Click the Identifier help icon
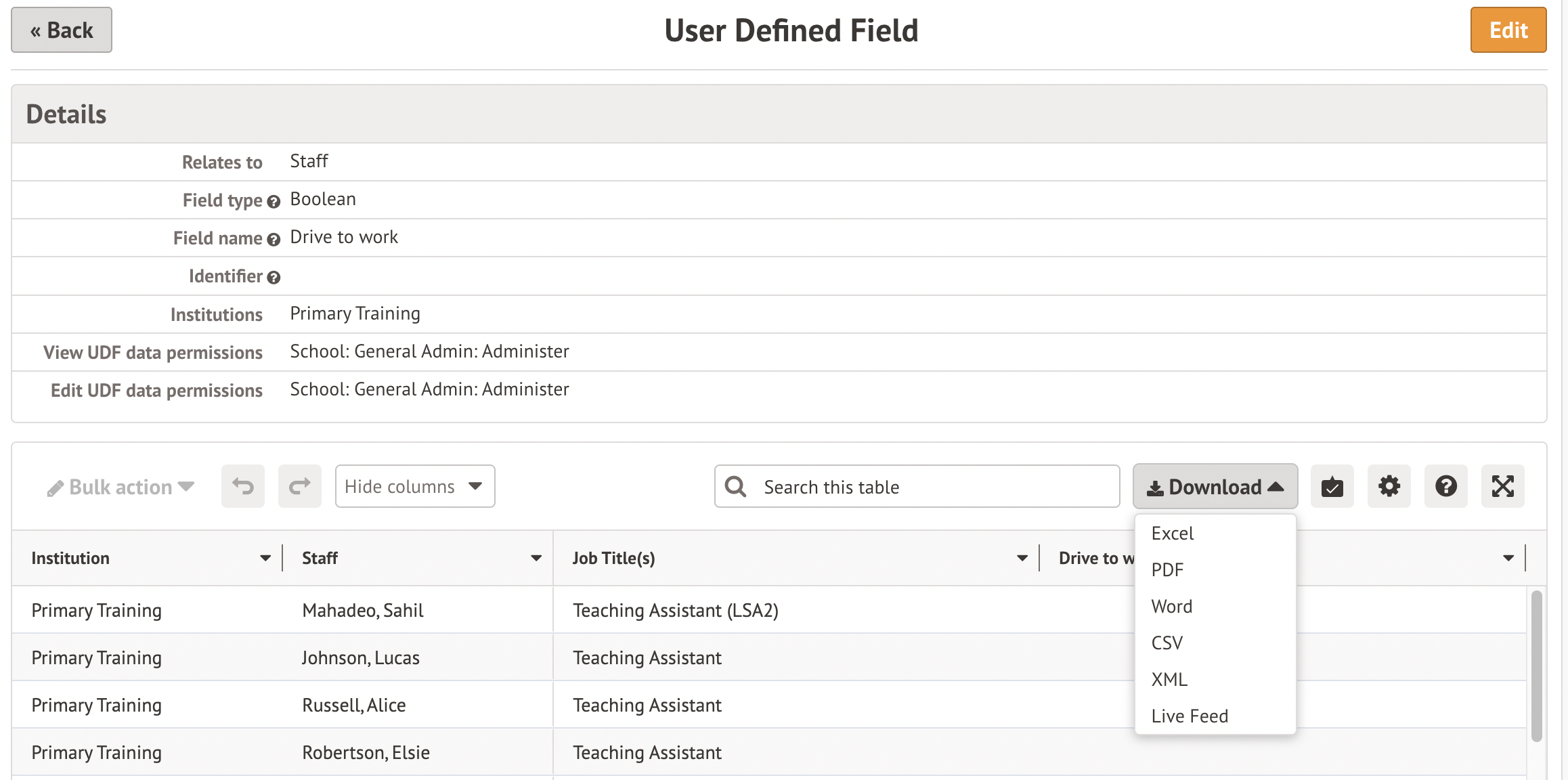This screenshot has width=1568, height=780. tap(274, 278)
